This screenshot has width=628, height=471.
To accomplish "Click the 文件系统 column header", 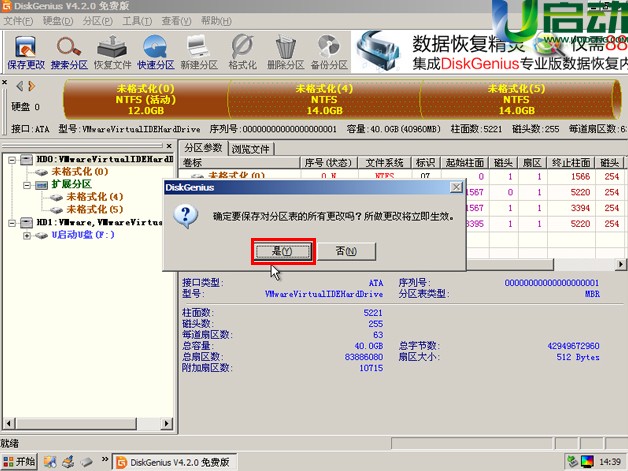I will (384, 163).
